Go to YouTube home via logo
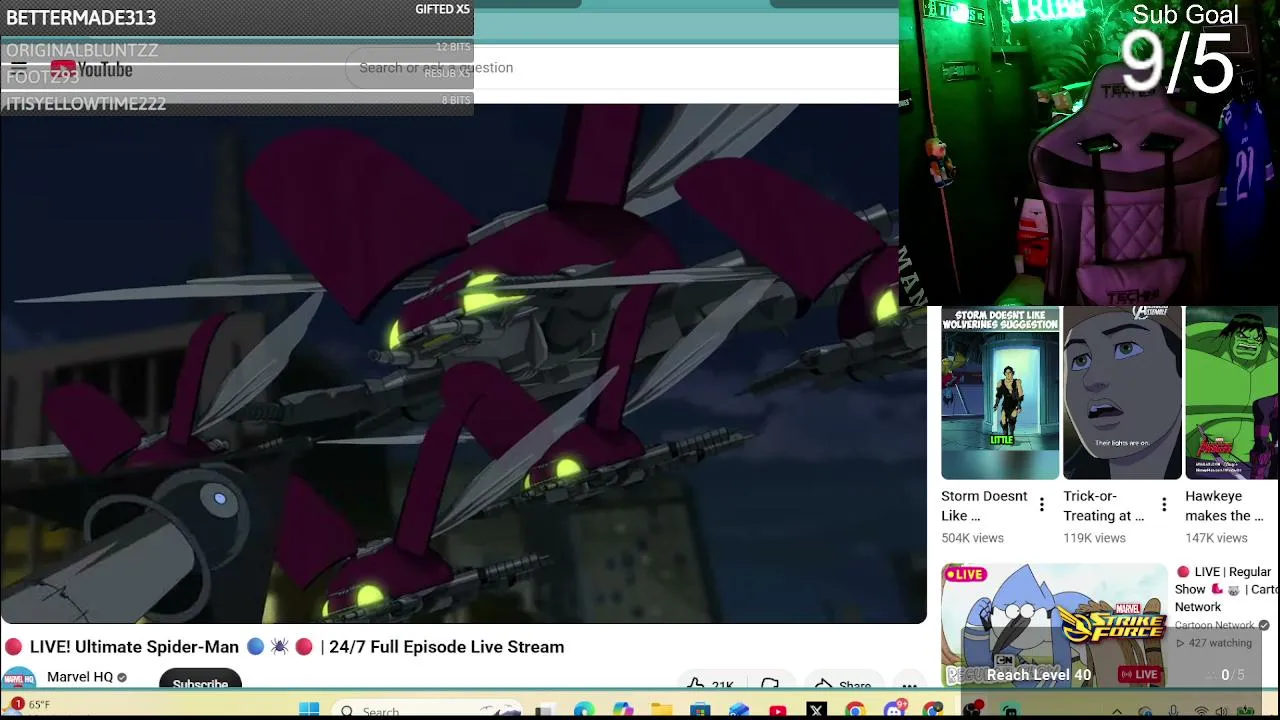 pos(91,69)
